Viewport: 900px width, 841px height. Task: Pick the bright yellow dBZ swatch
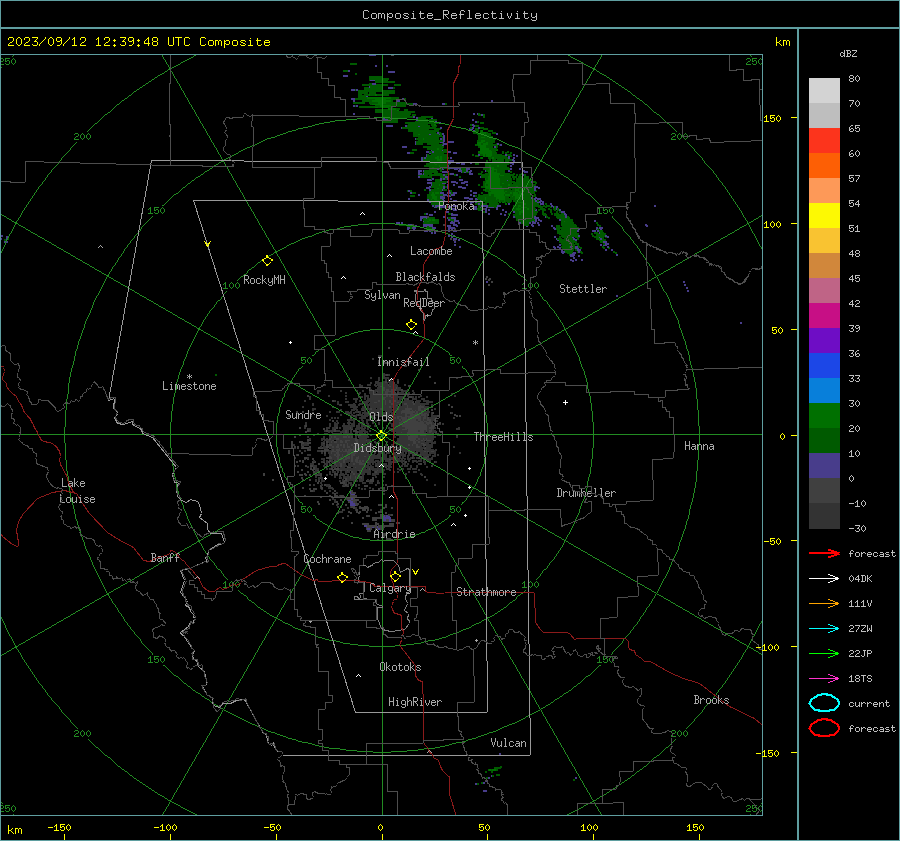pos(824,215)
